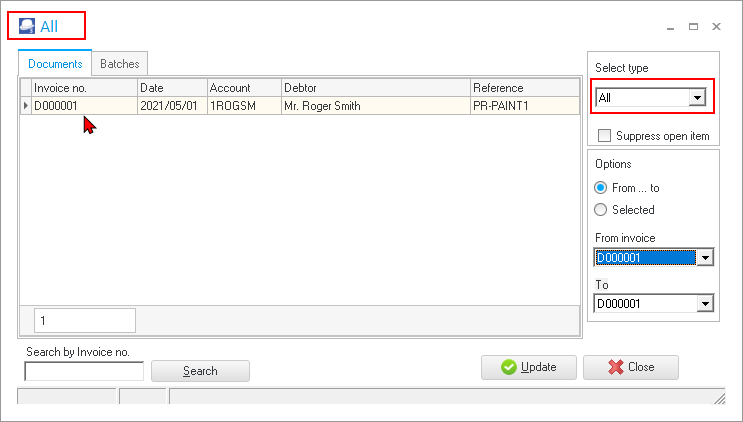The width and height of the screenshot is (743, 422).
Task: Expand the To invoice dropdown
Action: tap(705, 304)
